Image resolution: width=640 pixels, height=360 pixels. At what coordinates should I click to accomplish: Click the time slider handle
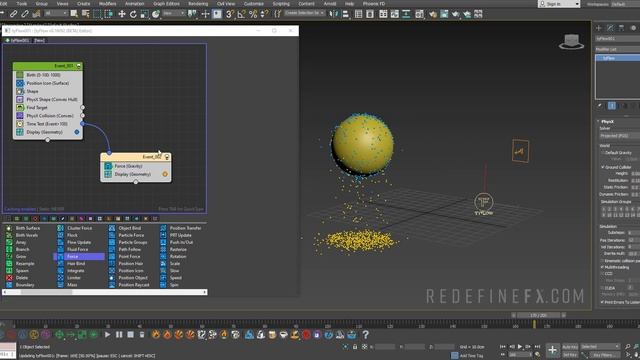(x=538, y=316)
